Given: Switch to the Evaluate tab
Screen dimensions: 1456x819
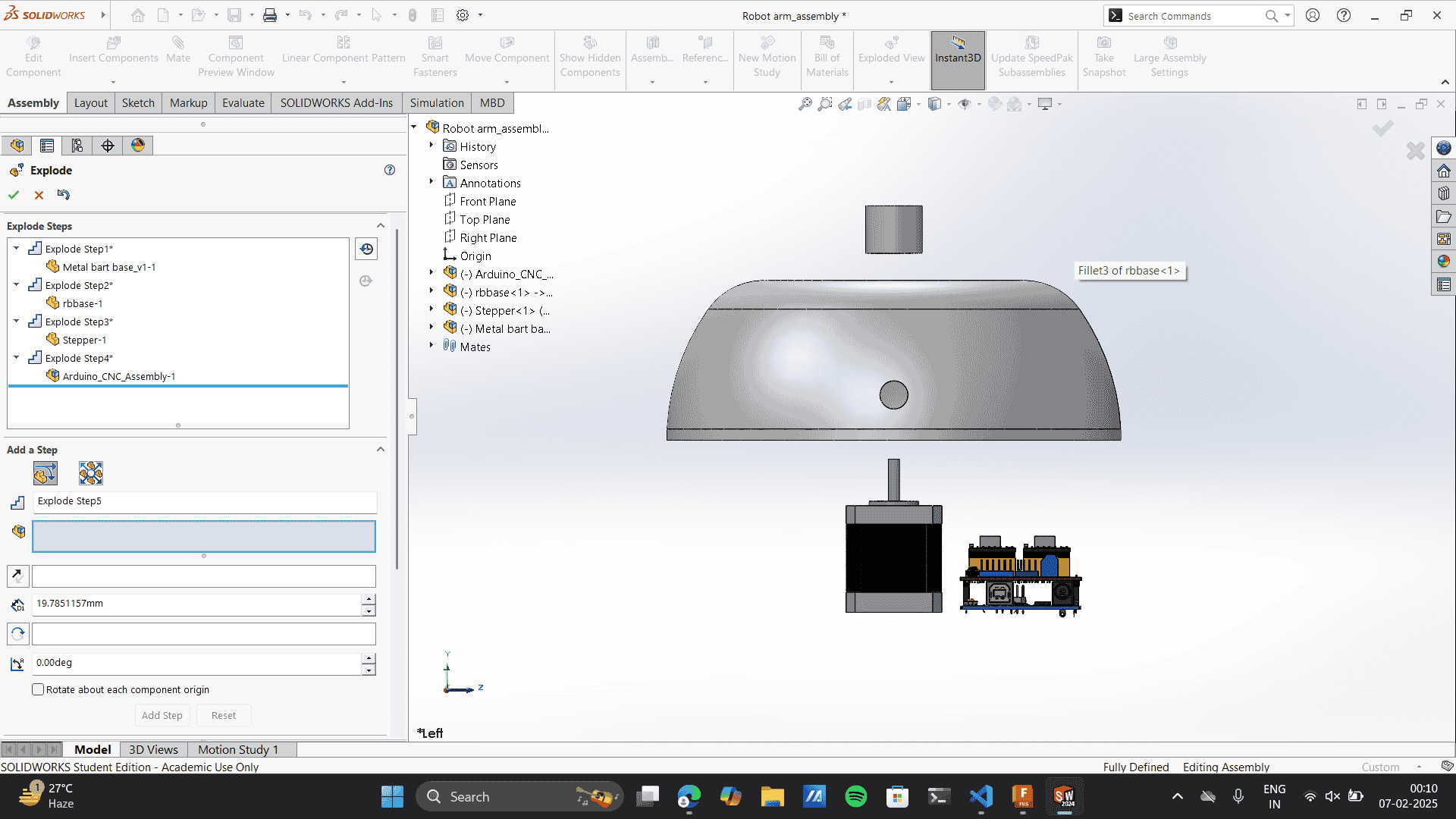Looking at the screenshot, I should (243, 103).
